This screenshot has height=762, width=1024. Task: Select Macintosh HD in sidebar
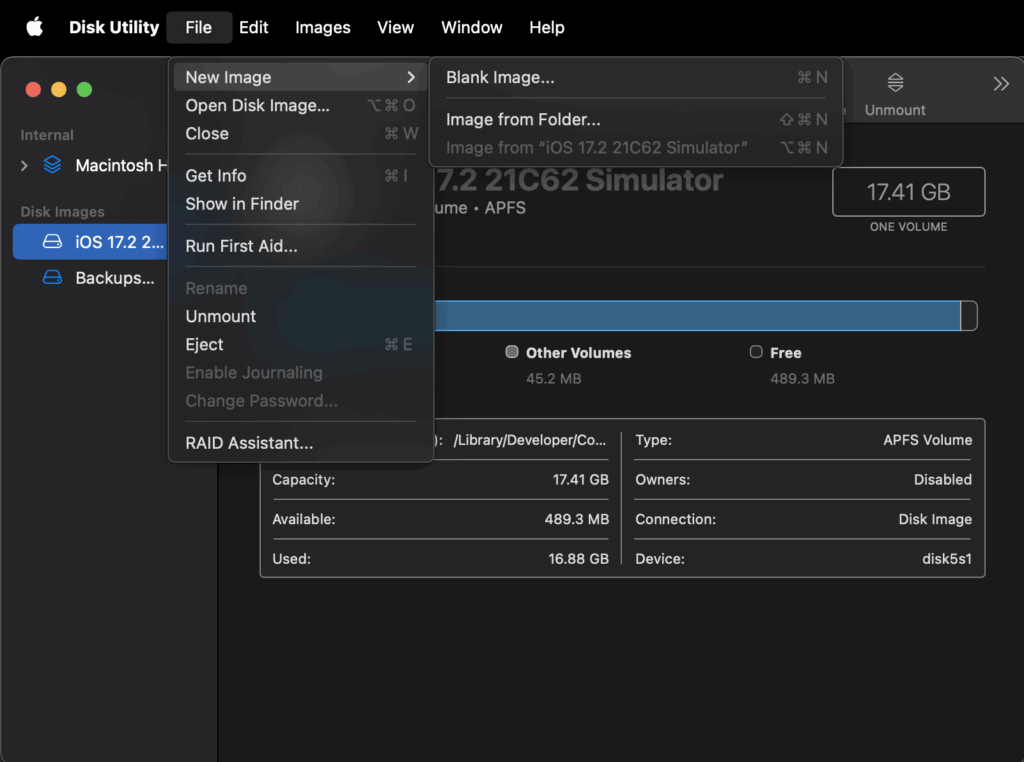click(90, 165)
